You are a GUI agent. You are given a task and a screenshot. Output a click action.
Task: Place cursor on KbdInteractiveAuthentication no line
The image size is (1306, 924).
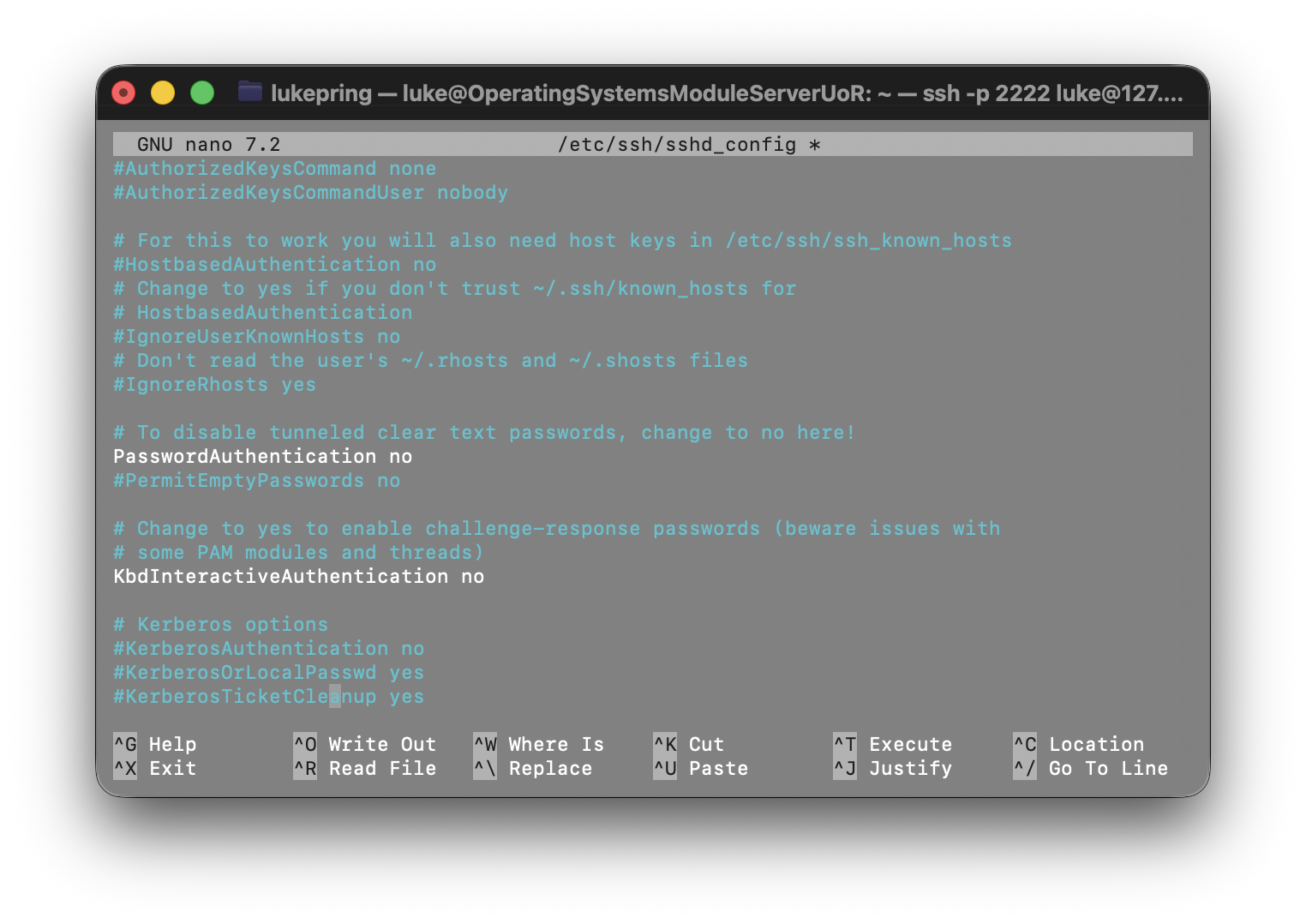click(x=298, y=577)
